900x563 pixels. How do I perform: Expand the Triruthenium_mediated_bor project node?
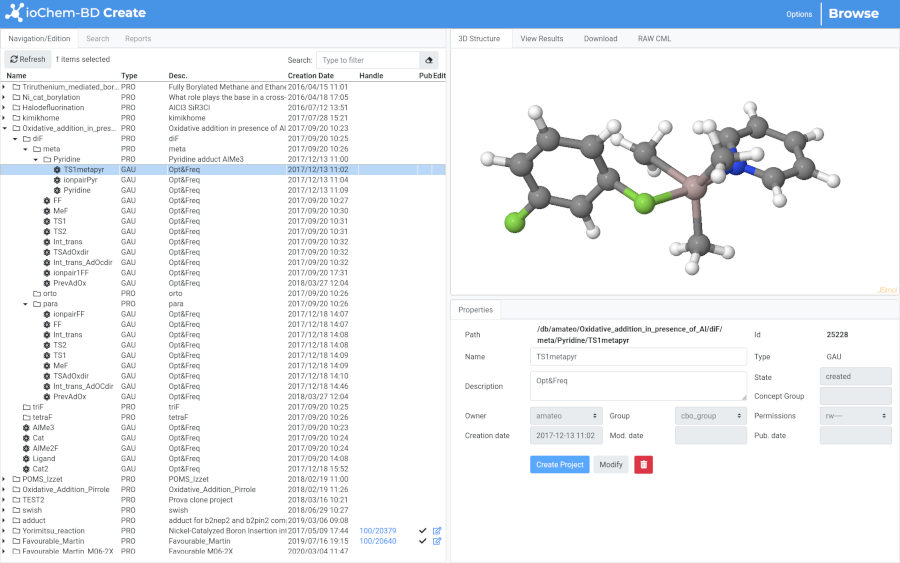(4, 87)
